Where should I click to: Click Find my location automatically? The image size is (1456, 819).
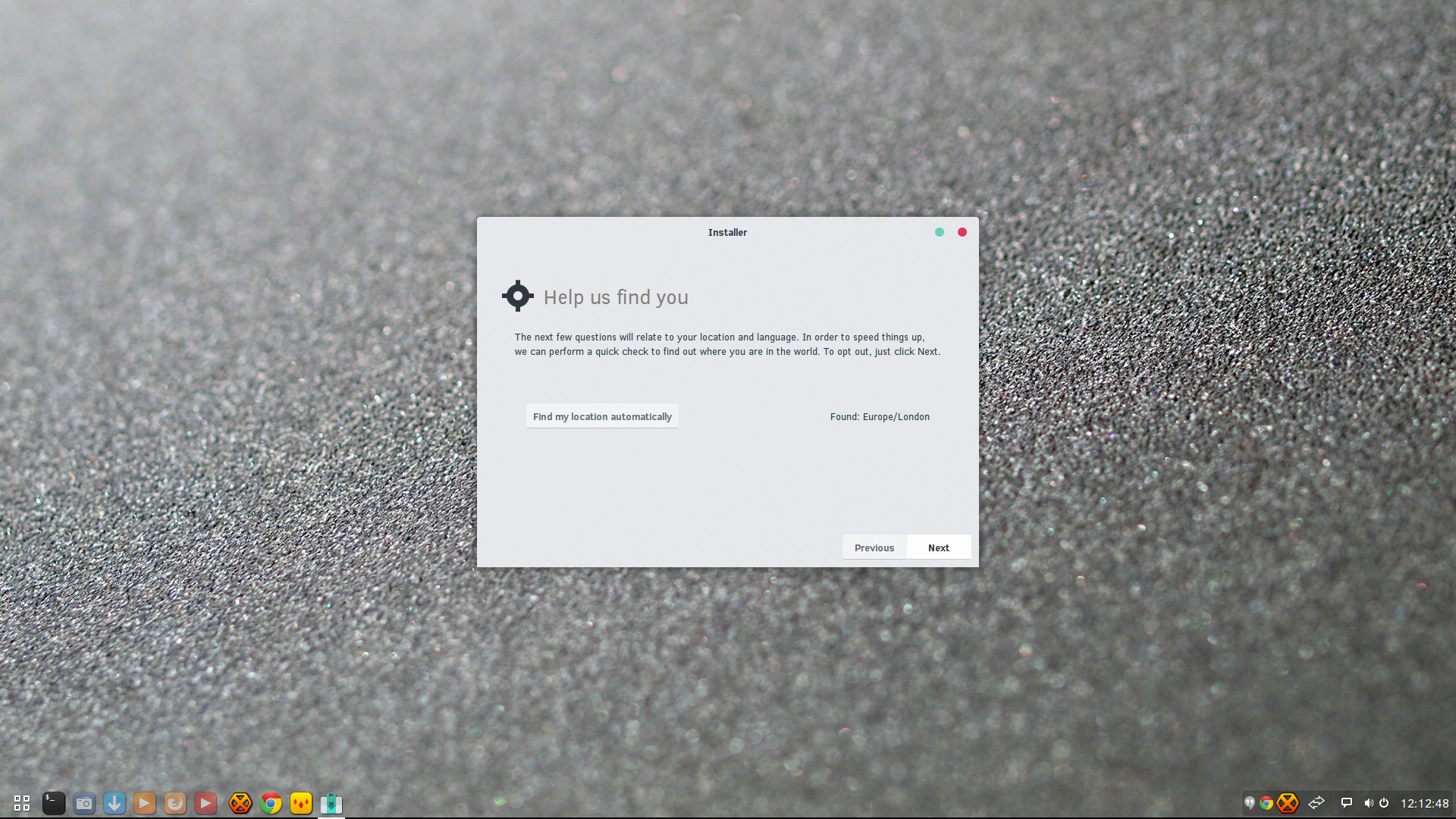[x=602, y=416]
